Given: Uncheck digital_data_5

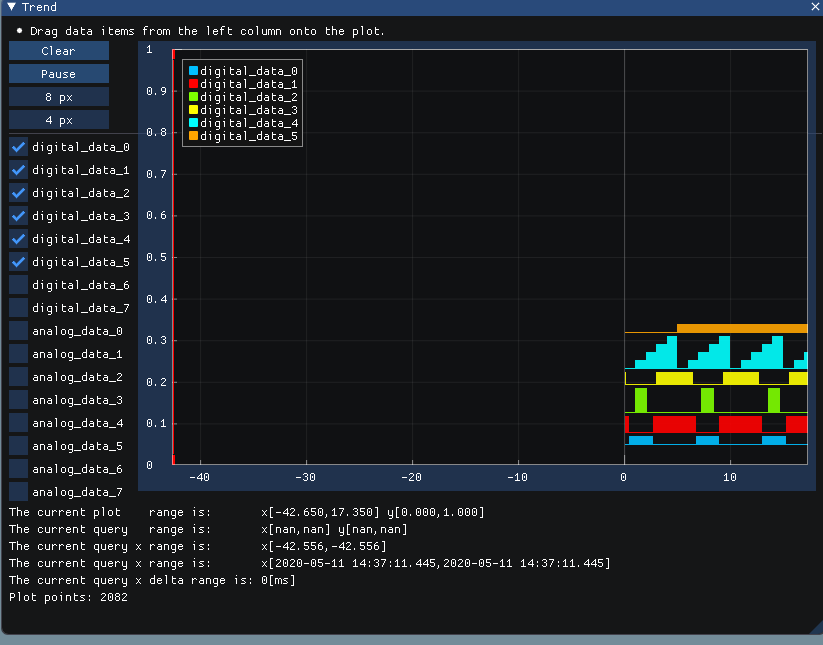Looking at the screenshot, I should coord(17,262).
